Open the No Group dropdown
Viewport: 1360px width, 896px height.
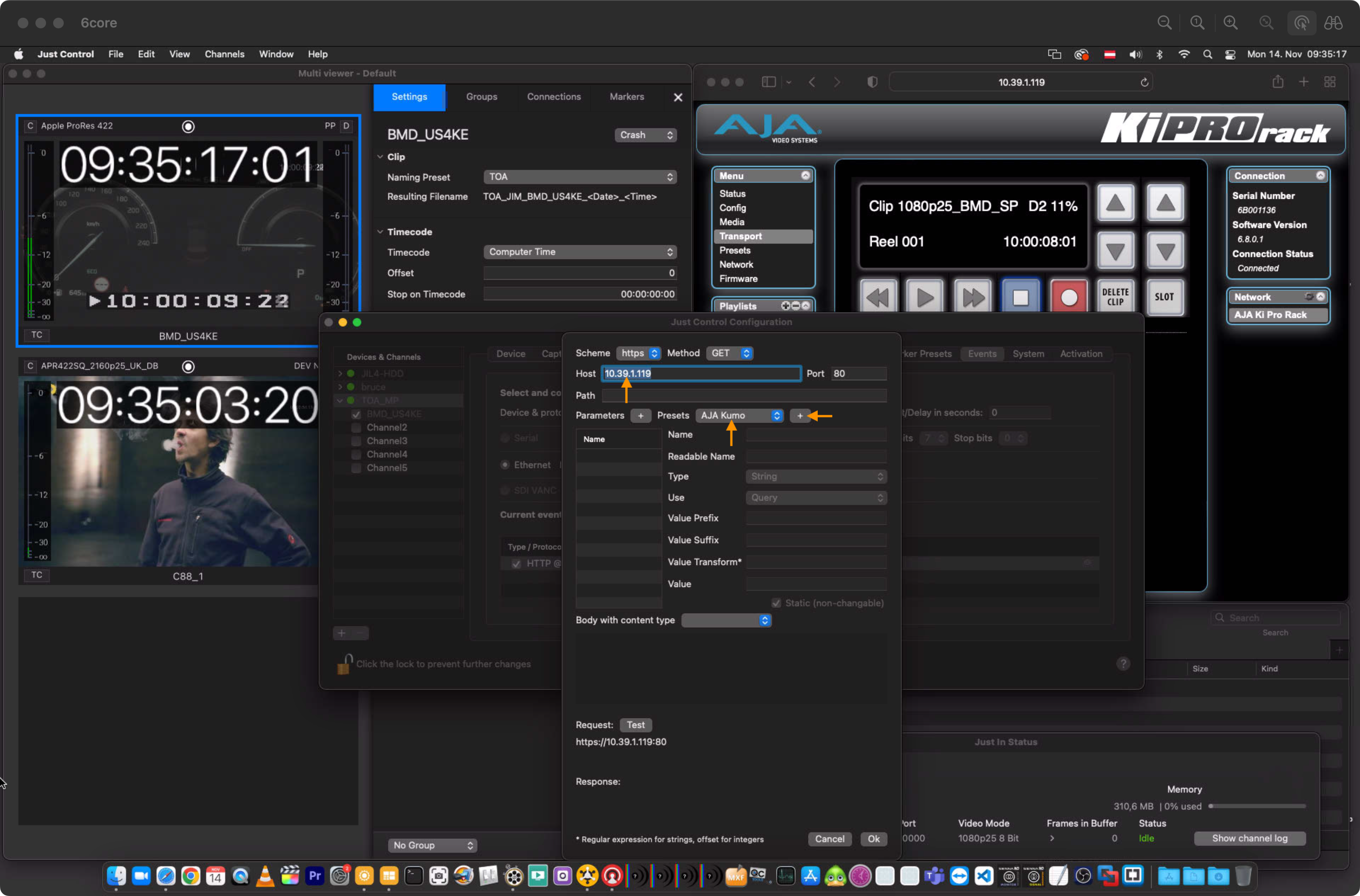(x=433, y=845)
